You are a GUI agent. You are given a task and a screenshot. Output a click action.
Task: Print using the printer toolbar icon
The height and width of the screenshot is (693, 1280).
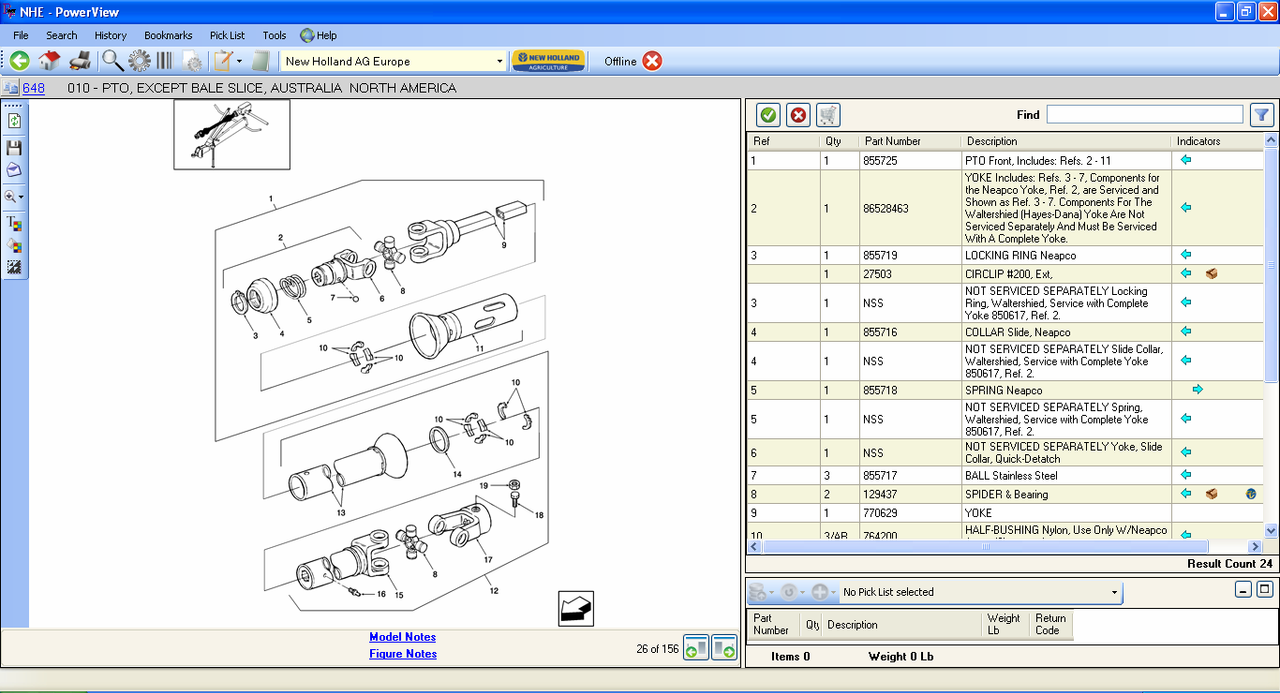[x=80, y=61]
